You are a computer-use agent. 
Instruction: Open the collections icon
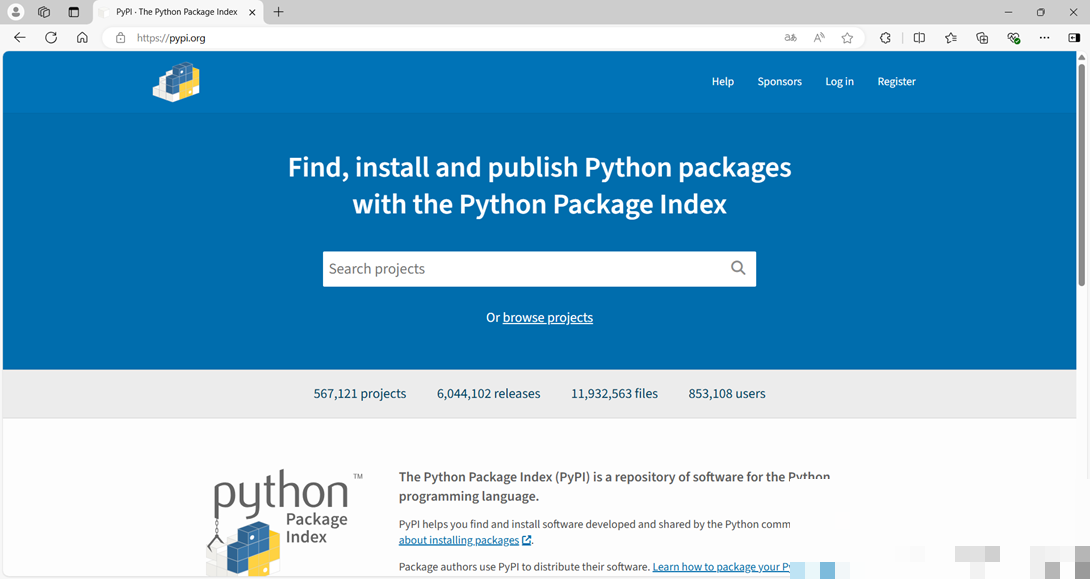click(982, 38)
